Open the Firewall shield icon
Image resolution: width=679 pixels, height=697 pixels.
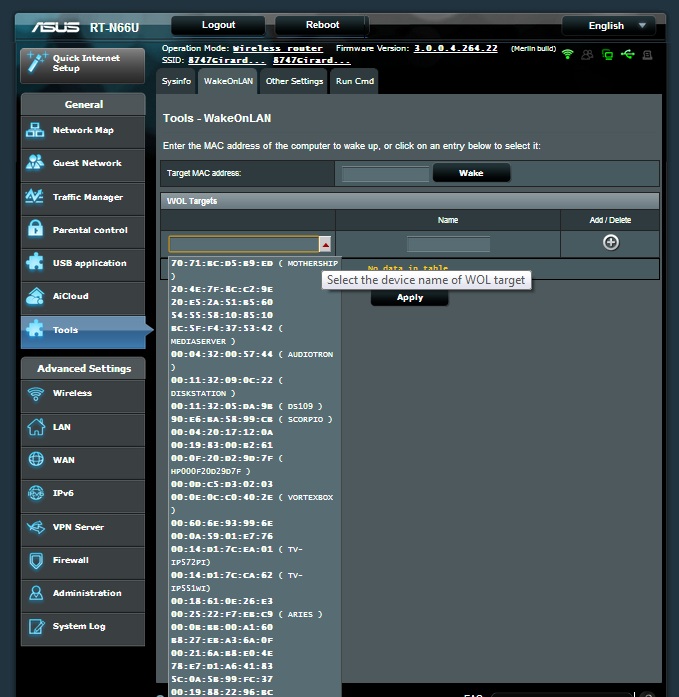(x=36, y=560)
